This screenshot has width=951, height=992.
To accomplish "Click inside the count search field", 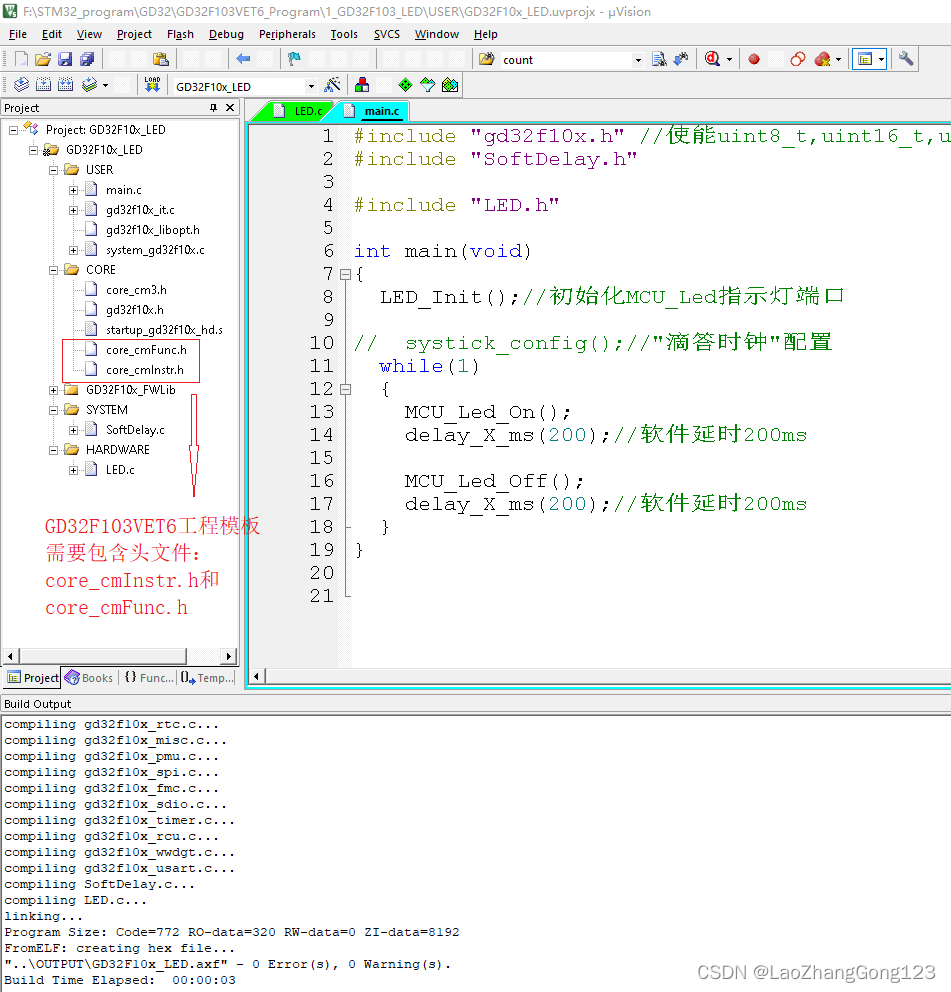I will (565, 60).
